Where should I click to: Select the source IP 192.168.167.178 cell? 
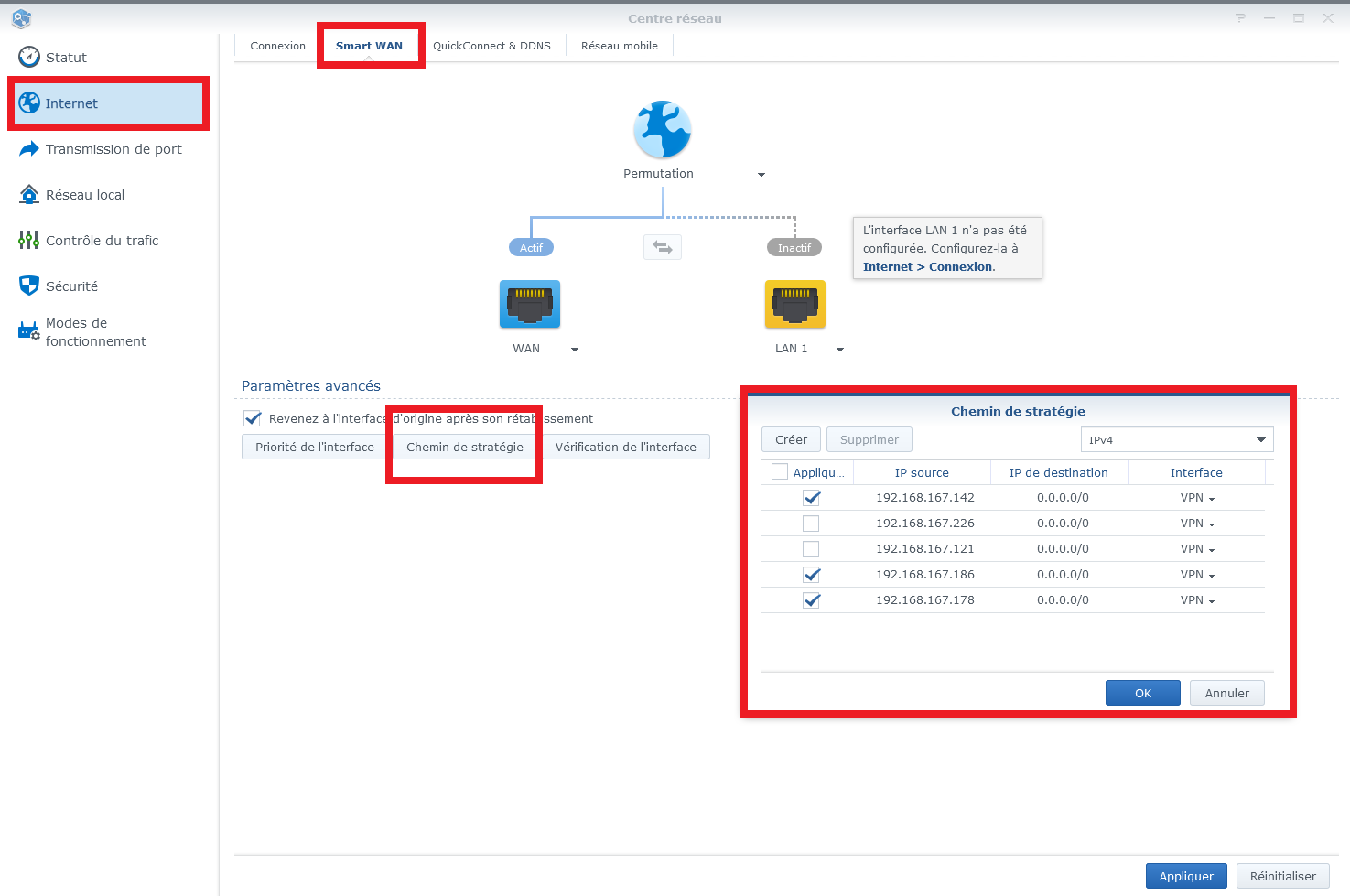[925, 600]
